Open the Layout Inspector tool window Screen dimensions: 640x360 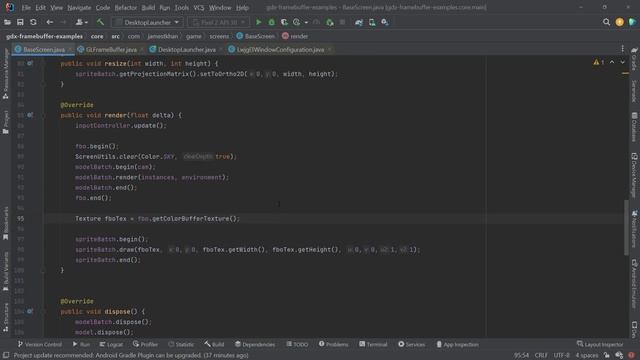(x=600, y=344)
